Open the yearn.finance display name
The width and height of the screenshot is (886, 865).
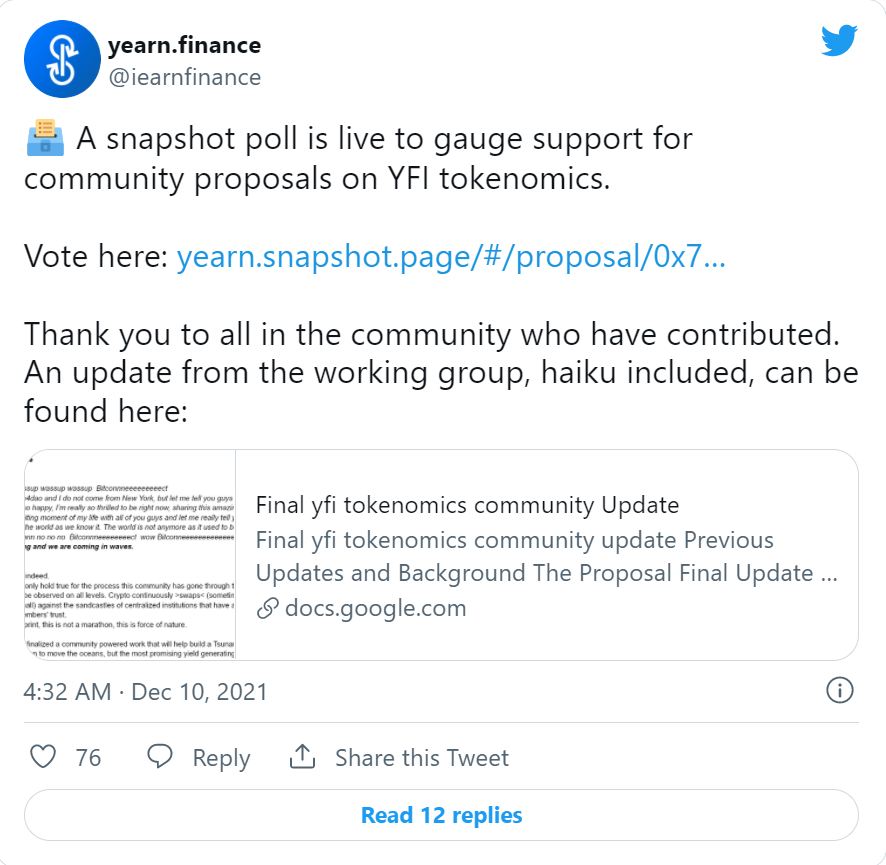(184, 45)
